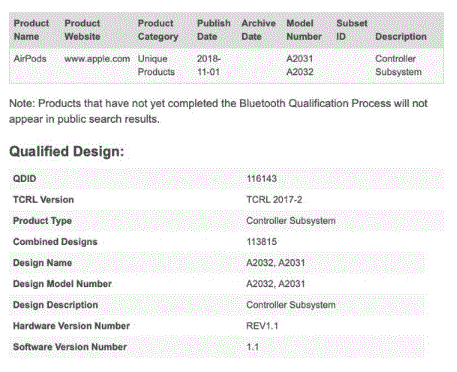Select the software version value 1.1
457x372 pixels.
point(253,347)
